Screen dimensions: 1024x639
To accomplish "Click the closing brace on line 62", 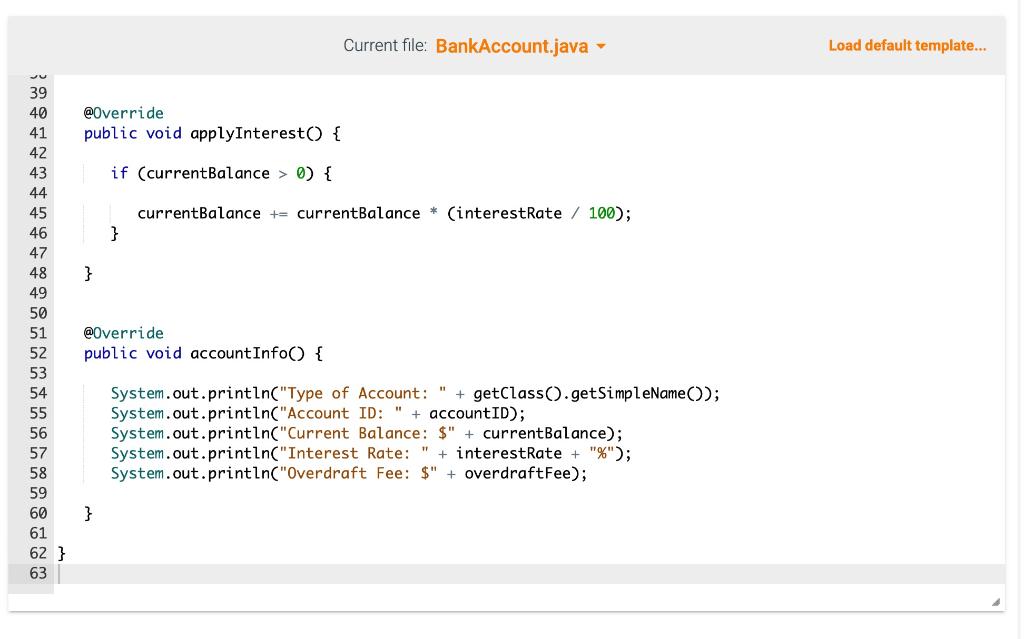I will tap(61, 552).
